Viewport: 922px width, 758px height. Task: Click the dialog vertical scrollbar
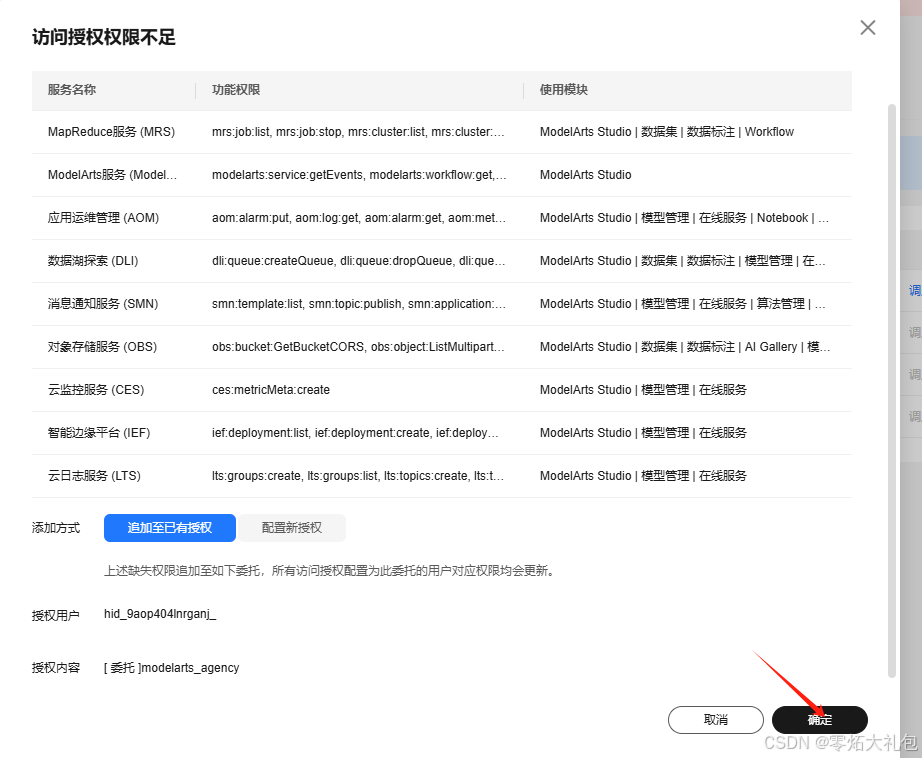pos(891,391)
